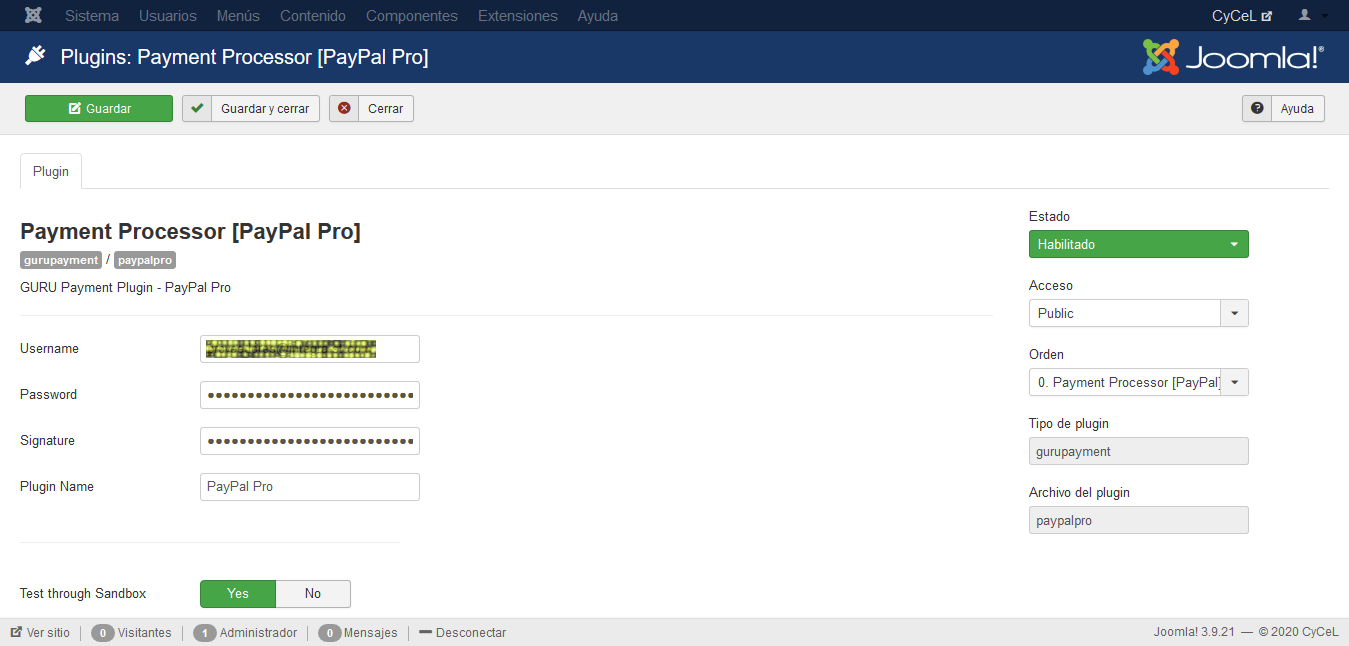Click the paypalpro label badge
The height and width of the screenshot is (646, 1349).
(145, 260)
